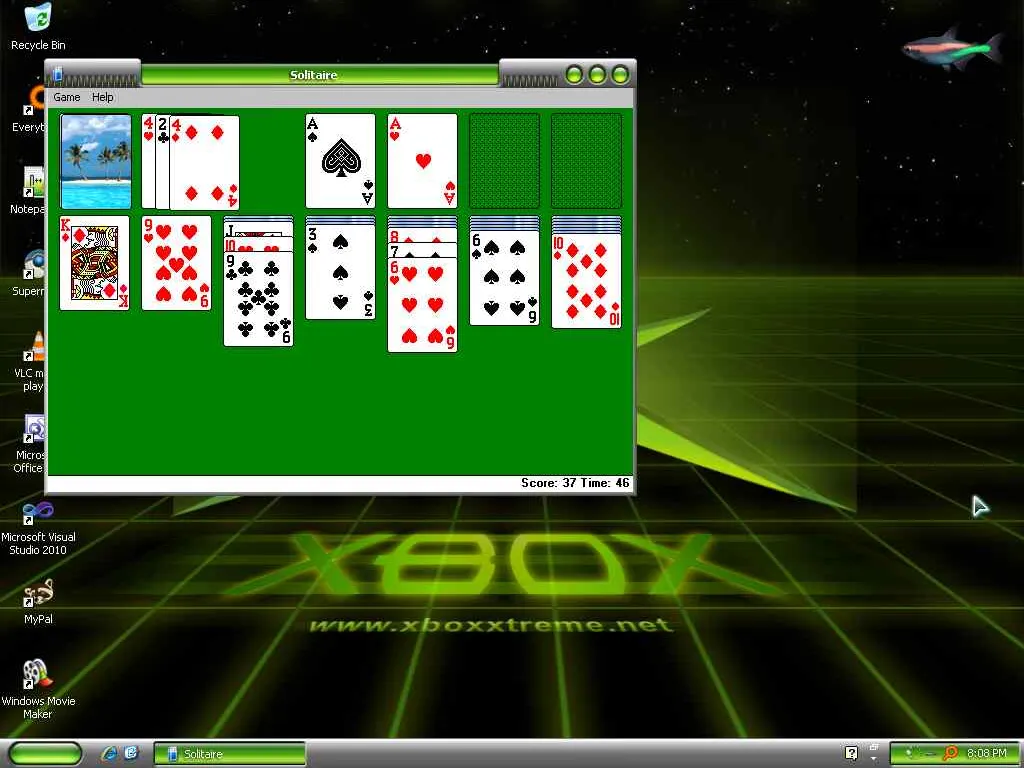
Task: Click the 8:08 PM clock
Action: (987, 753)
